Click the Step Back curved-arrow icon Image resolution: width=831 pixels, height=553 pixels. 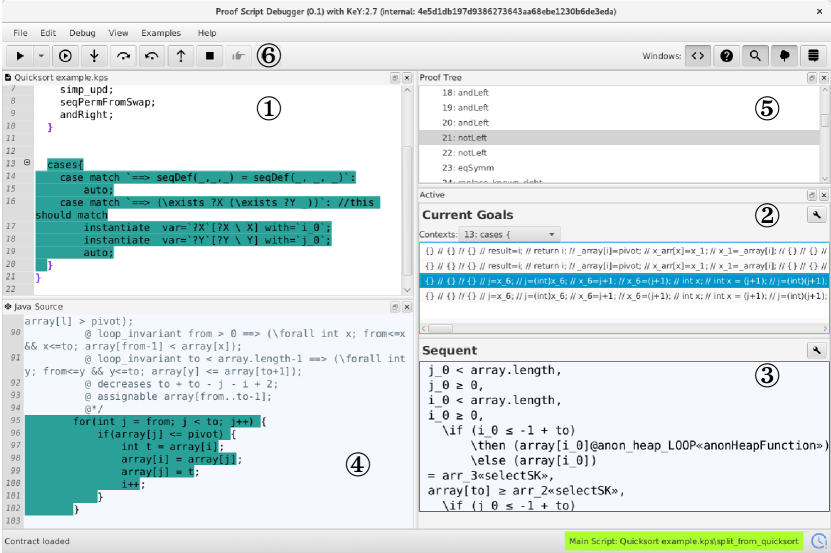(152, 55)
